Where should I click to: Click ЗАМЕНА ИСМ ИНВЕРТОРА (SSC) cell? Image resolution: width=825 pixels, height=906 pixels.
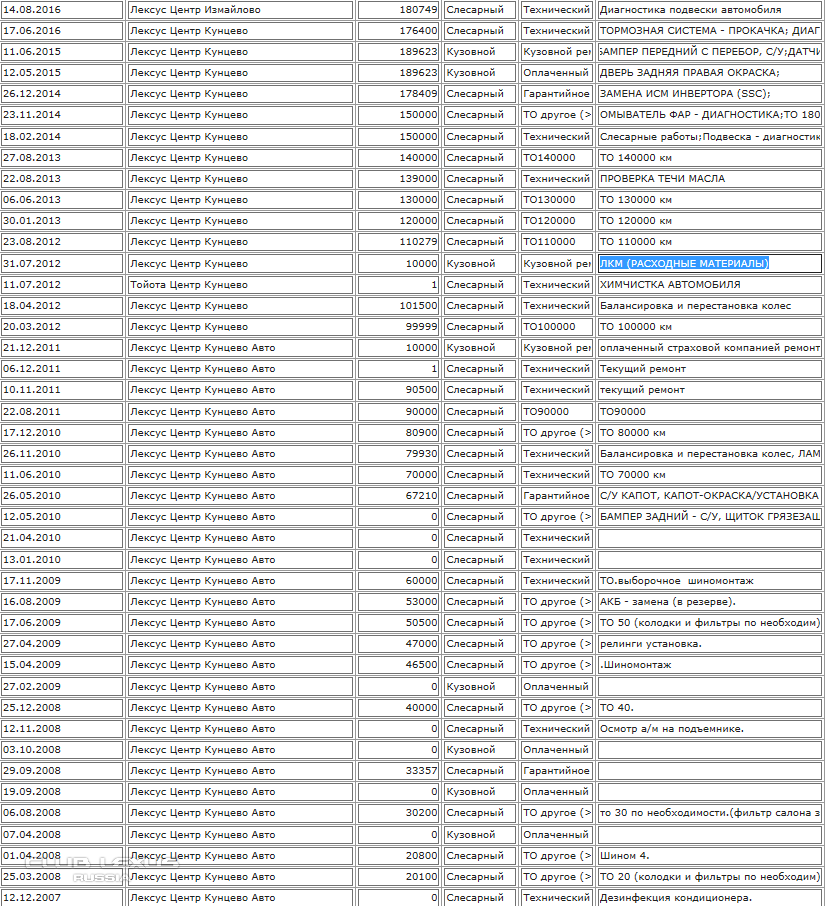click(x=709, y=94)
